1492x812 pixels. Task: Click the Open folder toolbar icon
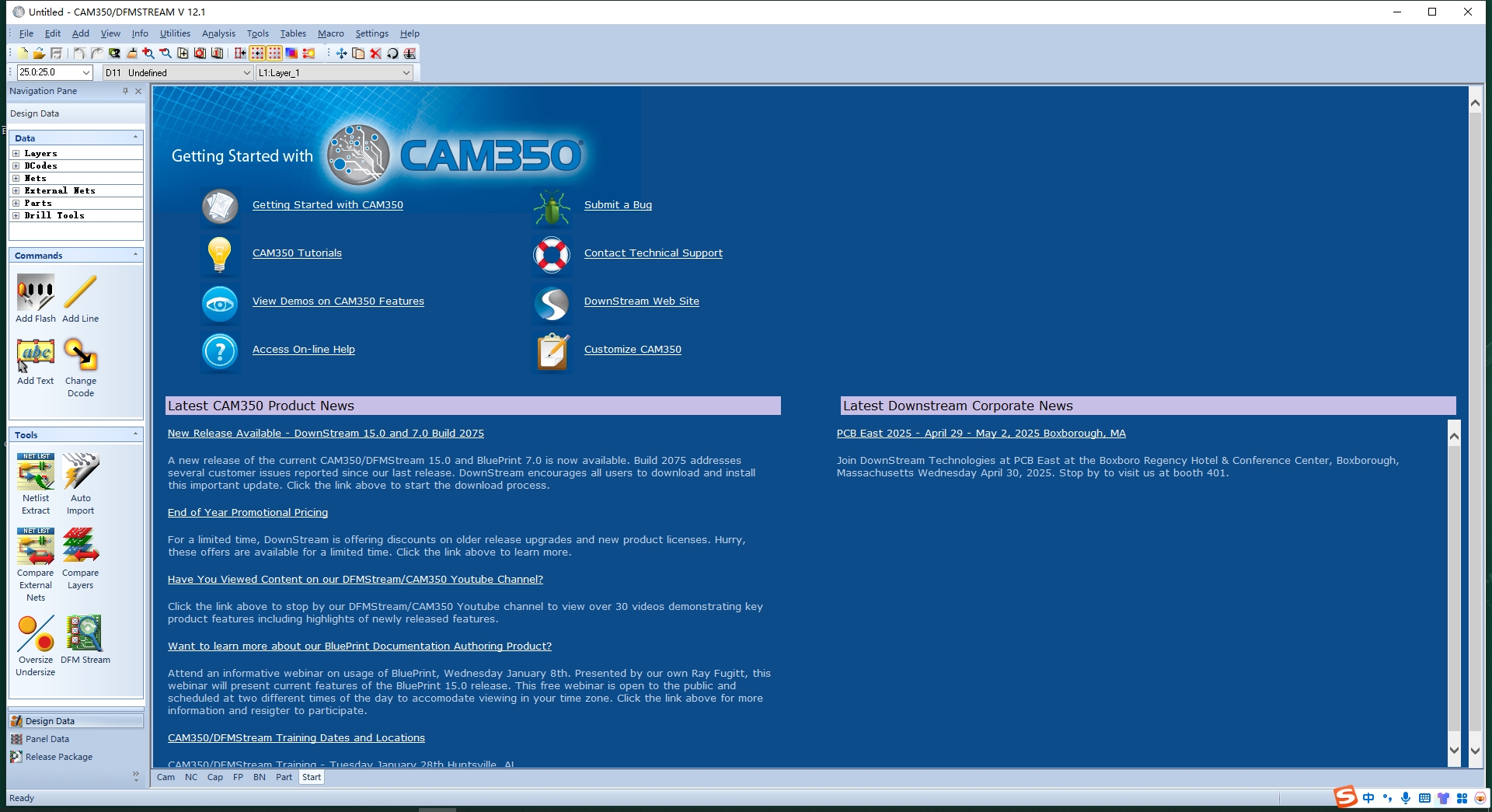39,53
